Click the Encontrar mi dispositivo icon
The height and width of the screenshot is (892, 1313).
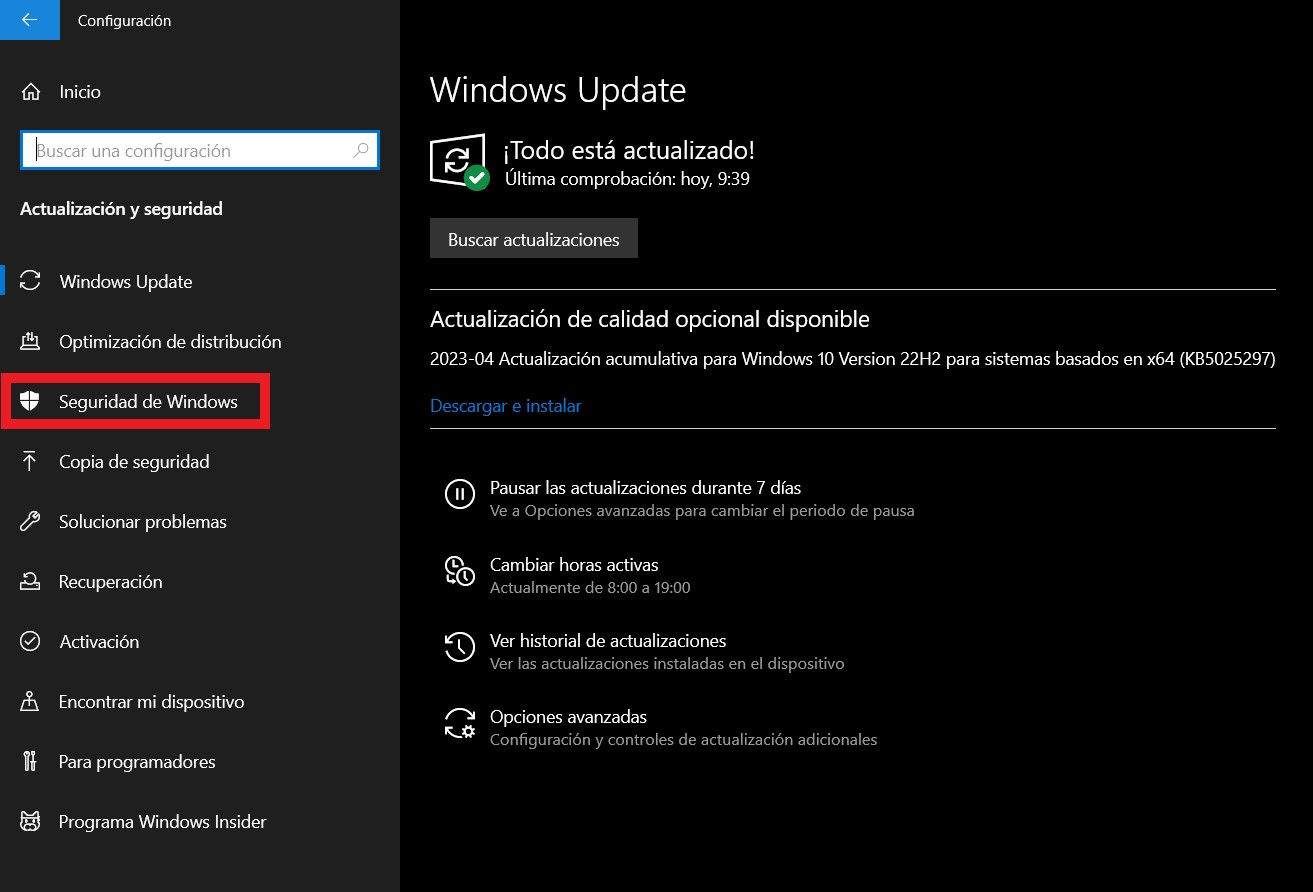30,701
